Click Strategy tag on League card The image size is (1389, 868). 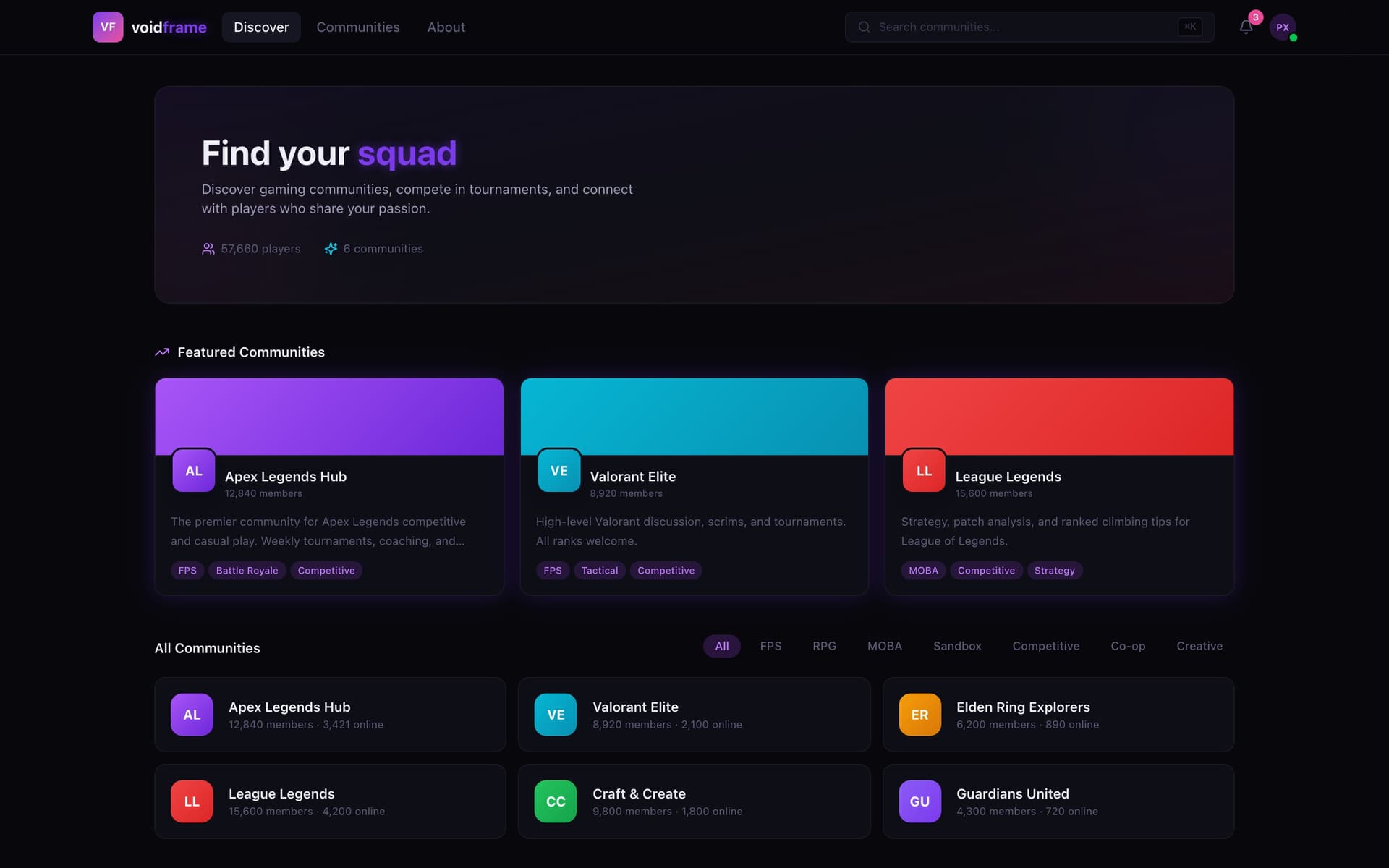tap(1055, 571)
